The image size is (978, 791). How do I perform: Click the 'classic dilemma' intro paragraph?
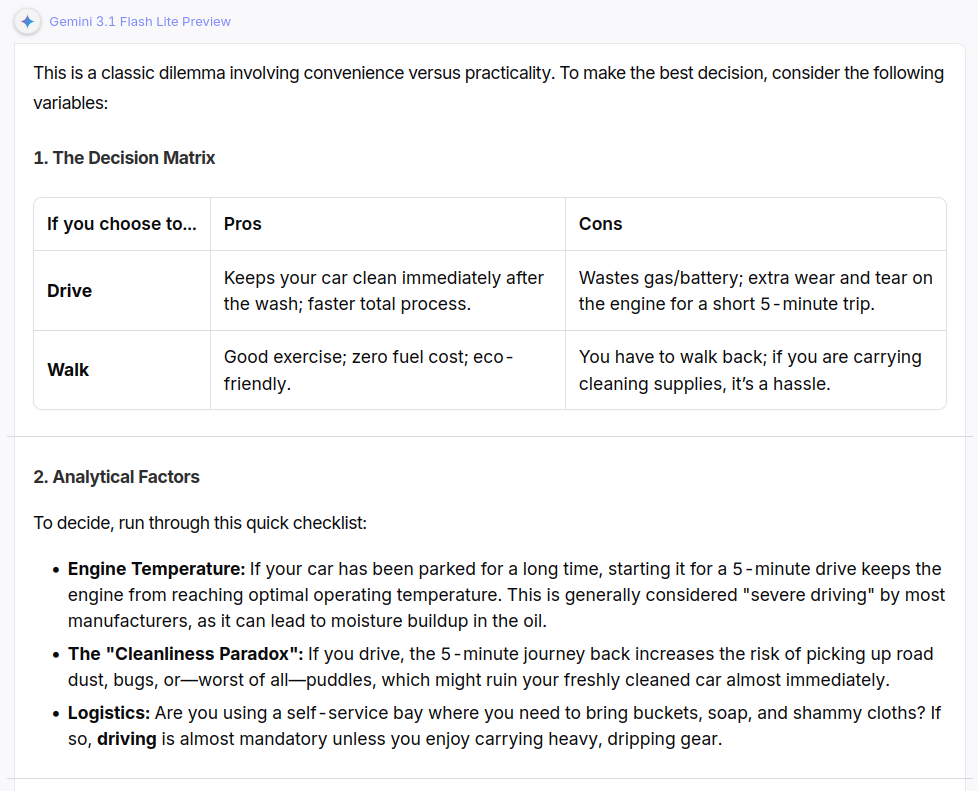coord(489,88)
